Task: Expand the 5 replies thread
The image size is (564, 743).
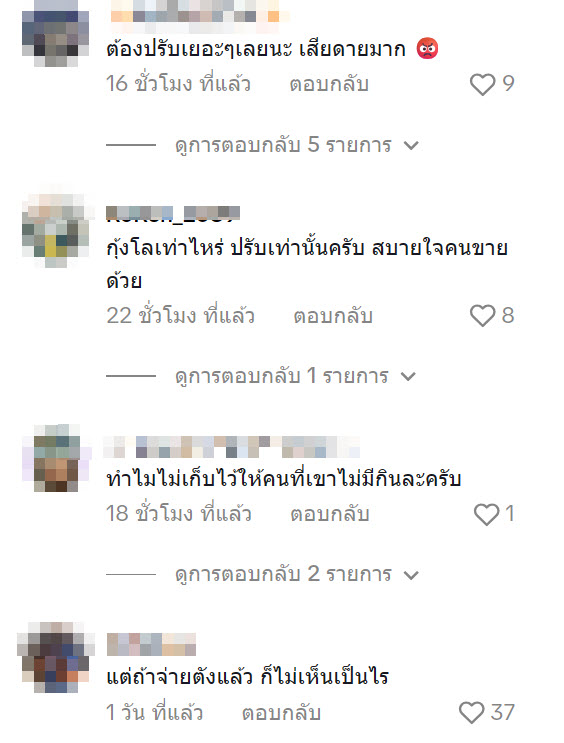Action: point(297,145)
